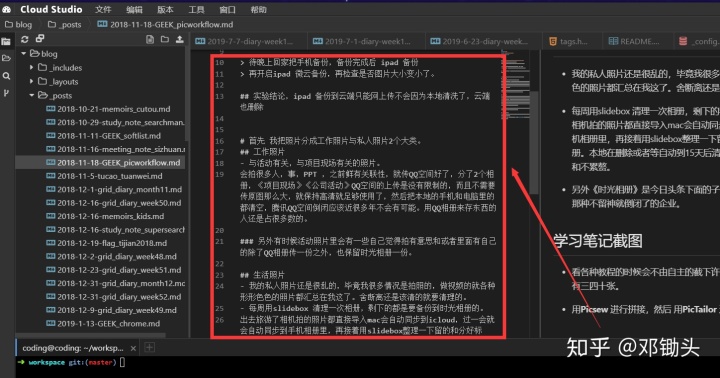Create a new file via toolbar icon
Viewport: 720px width, 378px height.
[x=150, y=39]
